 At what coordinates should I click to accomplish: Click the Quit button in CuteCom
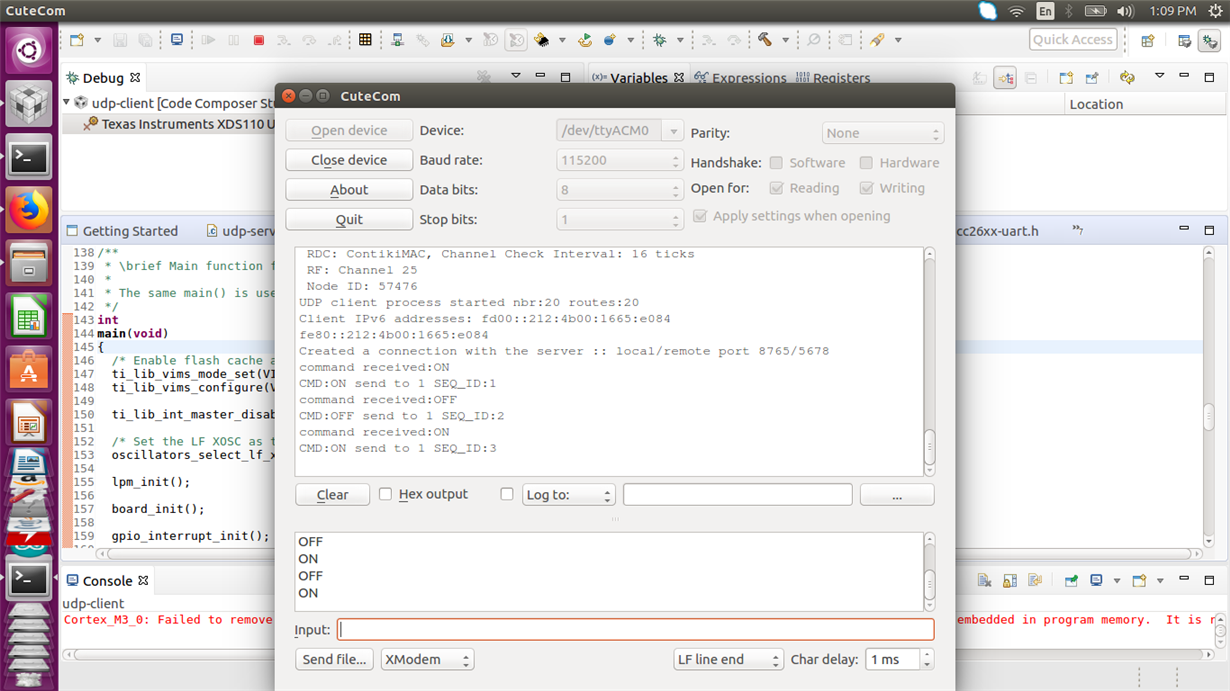[x=349, y=220]
